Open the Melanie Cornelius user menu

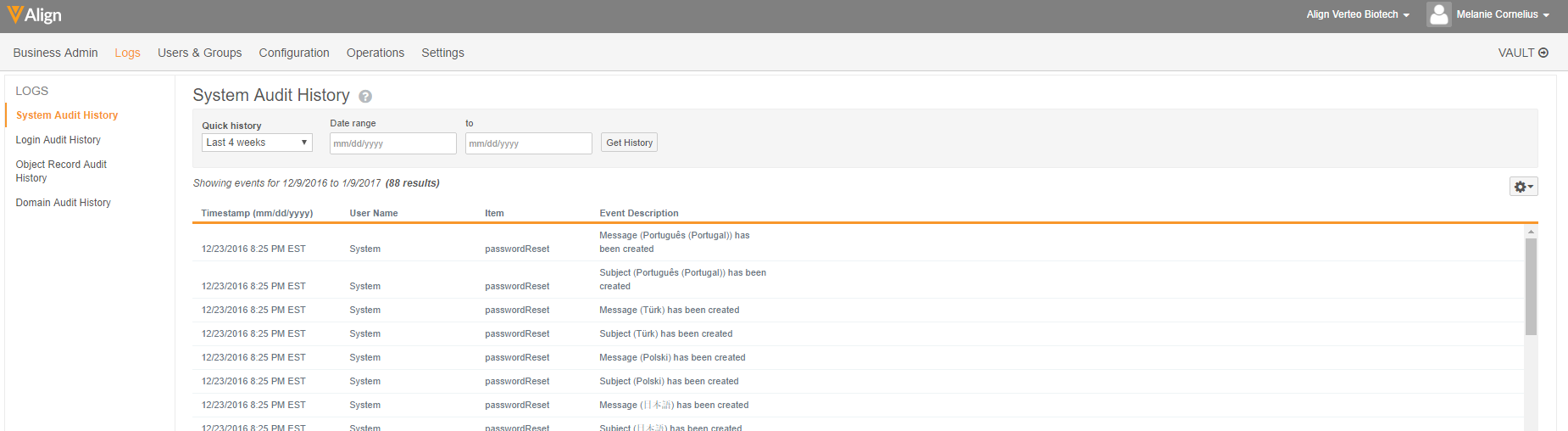coord(1502,14)
